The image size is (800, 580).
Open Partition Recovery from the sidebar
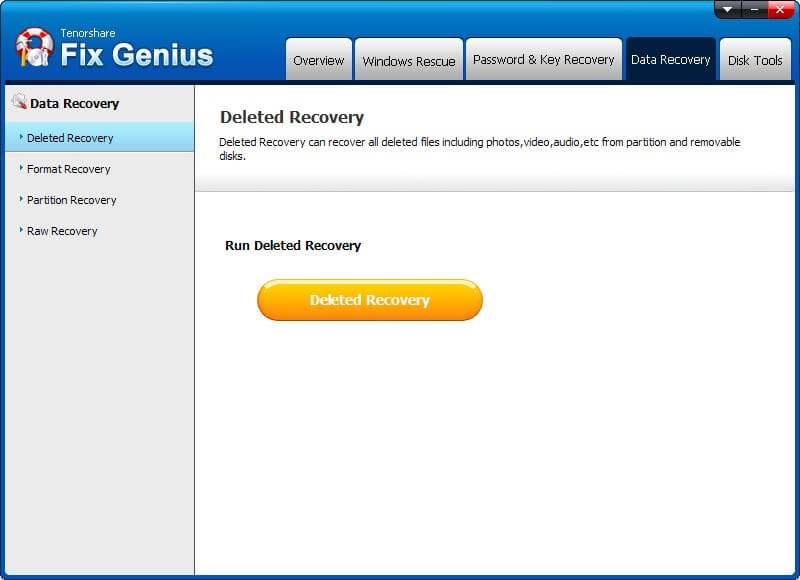tap(99, 200)
